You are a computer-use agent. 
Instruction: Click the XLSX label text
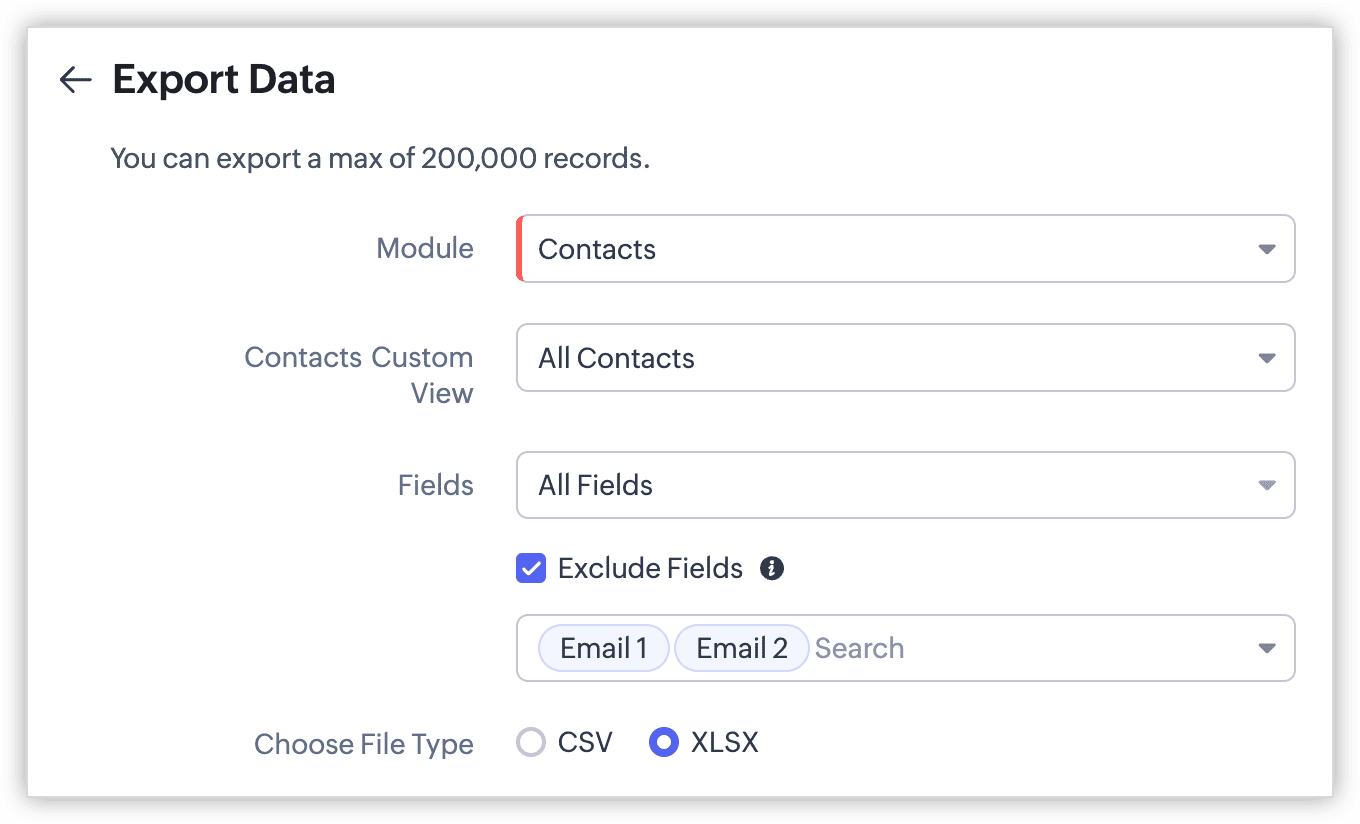[724, 743]
